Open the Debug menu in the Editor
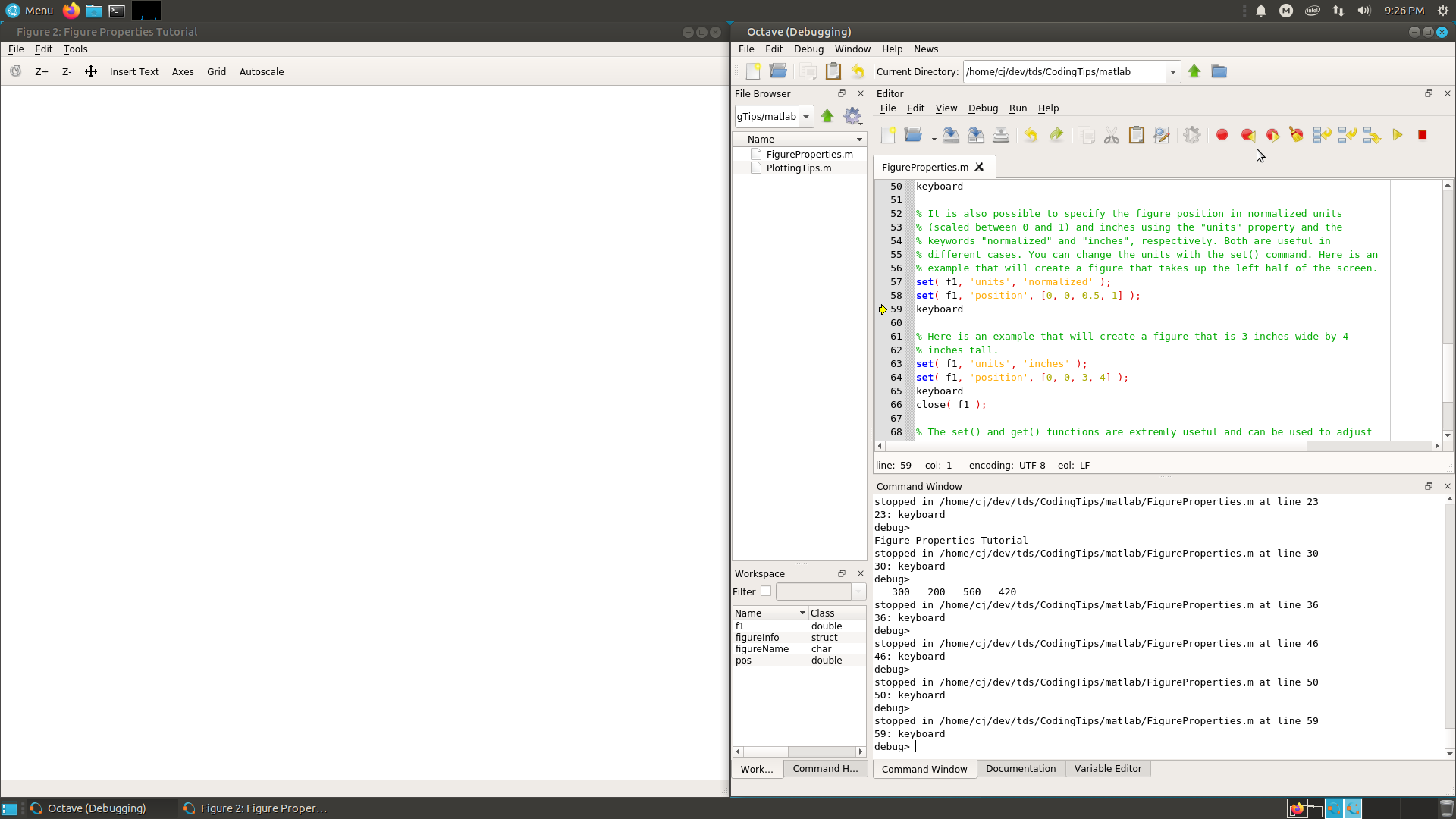The height and width of the screenshot is (819, 1456). pyautogui.click(x=983, y=108)
